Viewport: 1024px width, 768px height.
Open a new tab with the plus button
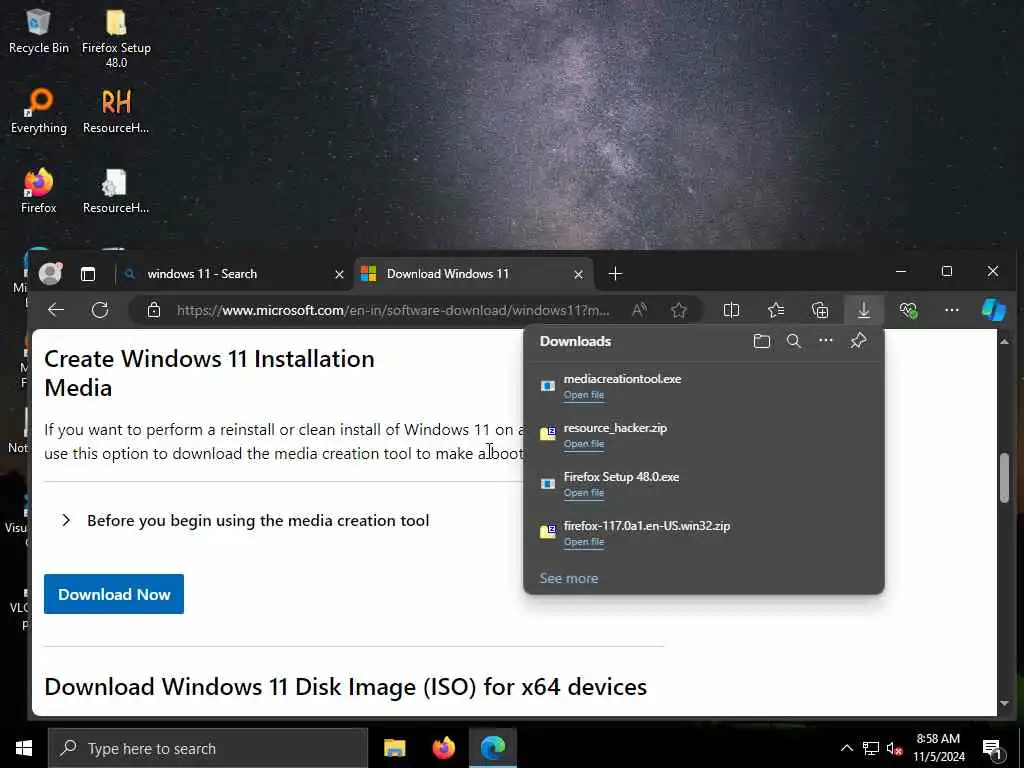point(615,274)
